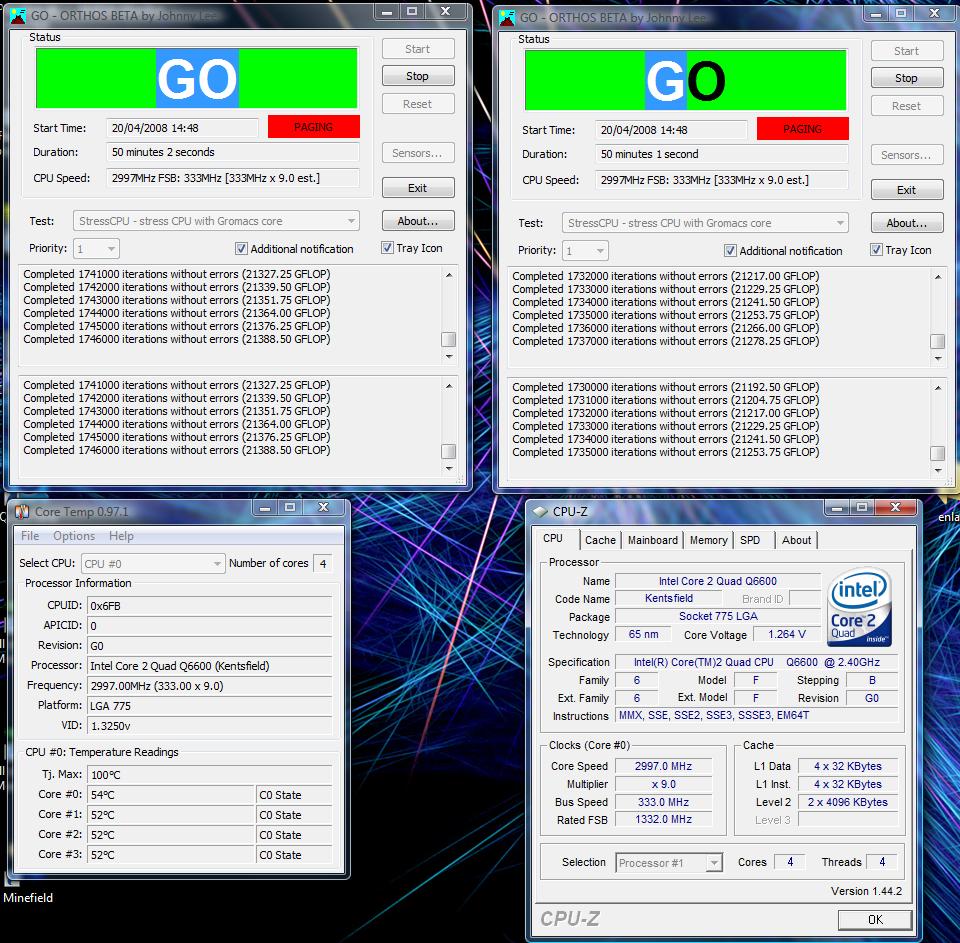
Task: Switch to SPD tab in CPU-Z
Action: pyautogui.click(x=750, y=540)
